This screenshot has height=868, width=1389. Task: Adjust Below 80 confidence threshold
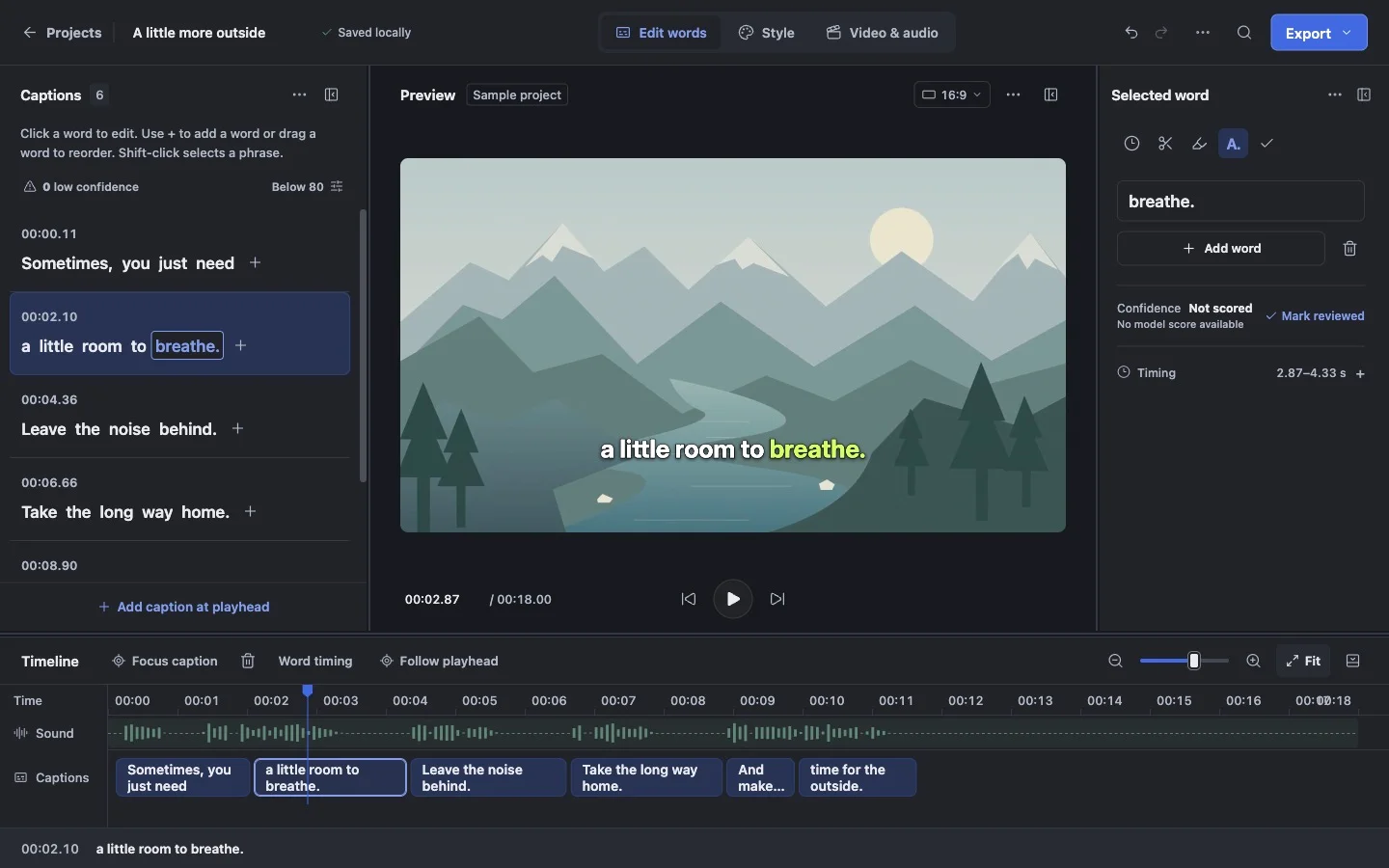click(x=308, y=187)
